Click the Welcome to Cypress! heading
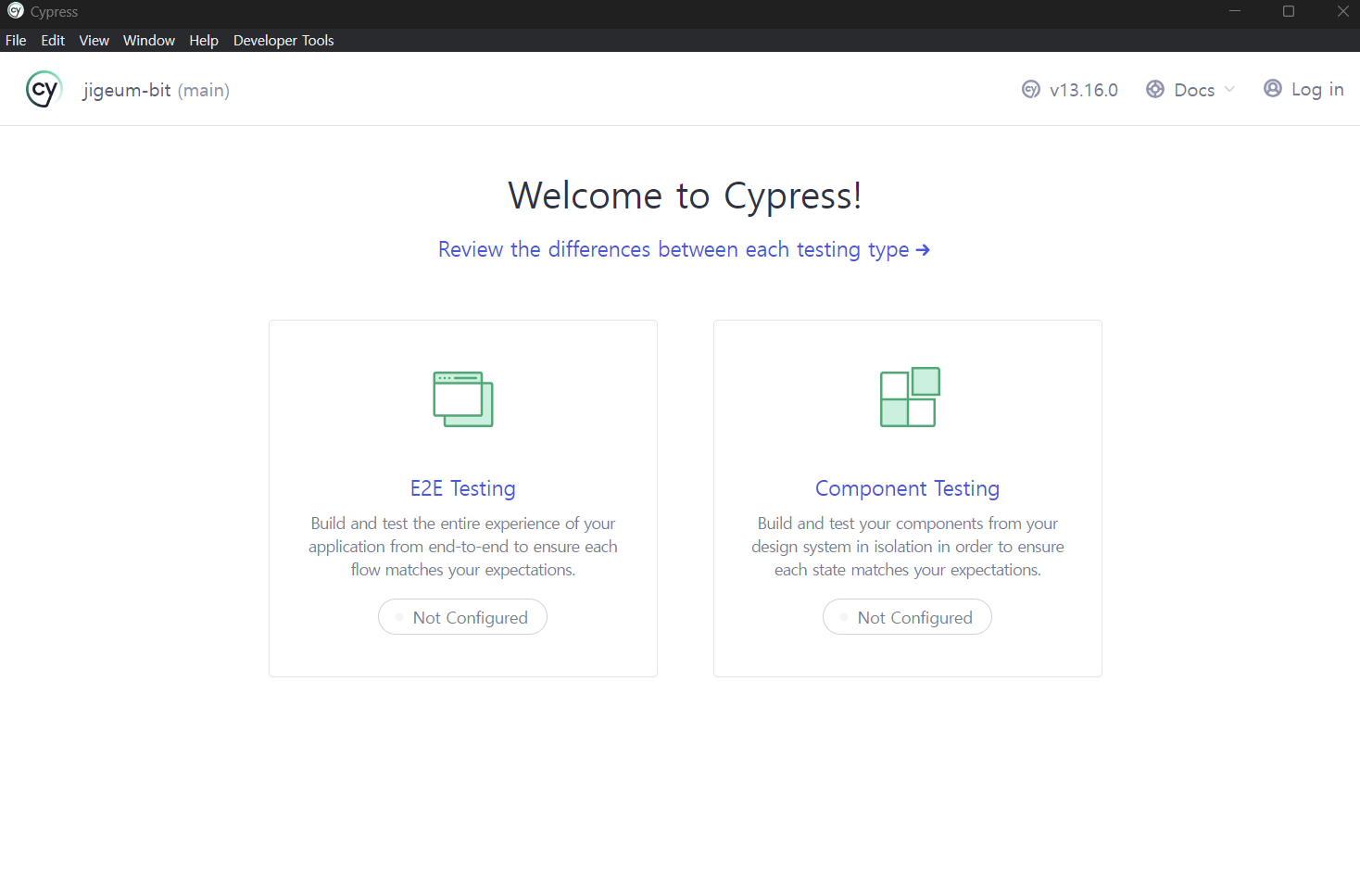Image resolution: width=1360 pixels, height=896 pixels. pos(685,196)
